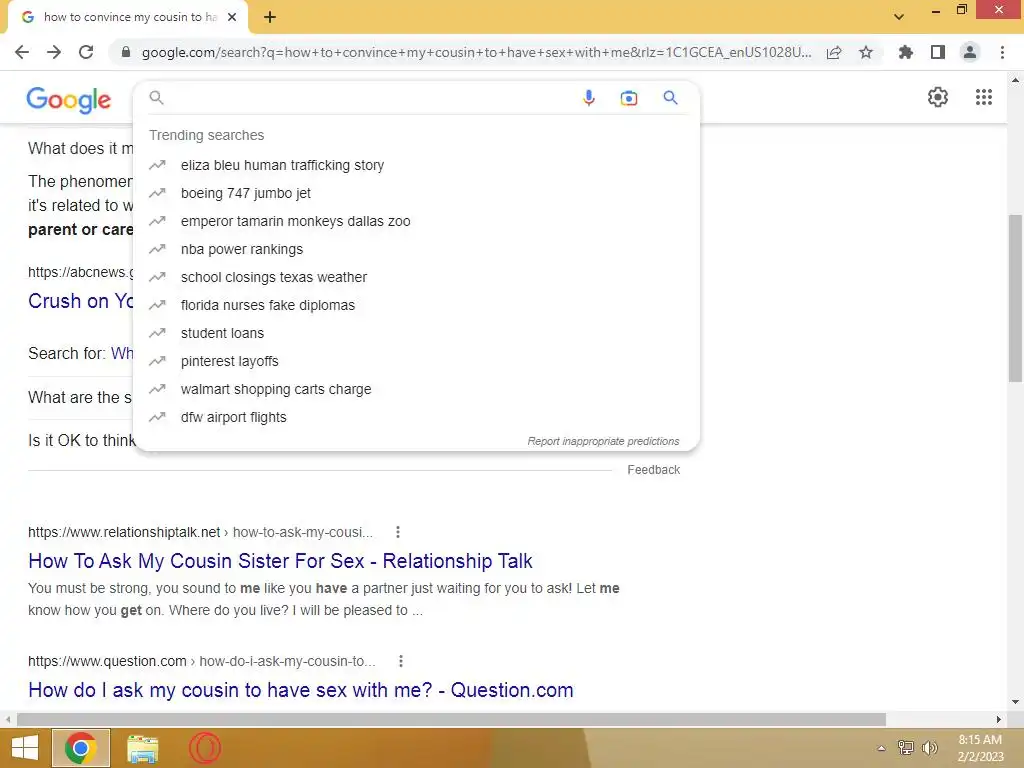Click Chrome icon in the taskbar
1024x768 pixels.
pos(81,748)
